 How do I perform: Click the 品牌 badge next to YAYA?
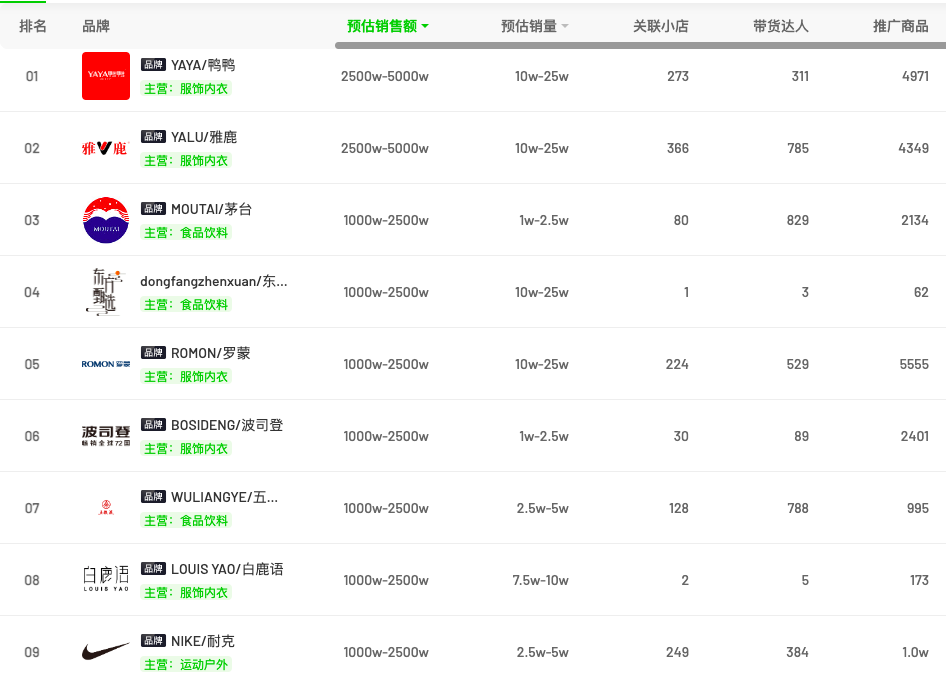(x=153, y=65)
